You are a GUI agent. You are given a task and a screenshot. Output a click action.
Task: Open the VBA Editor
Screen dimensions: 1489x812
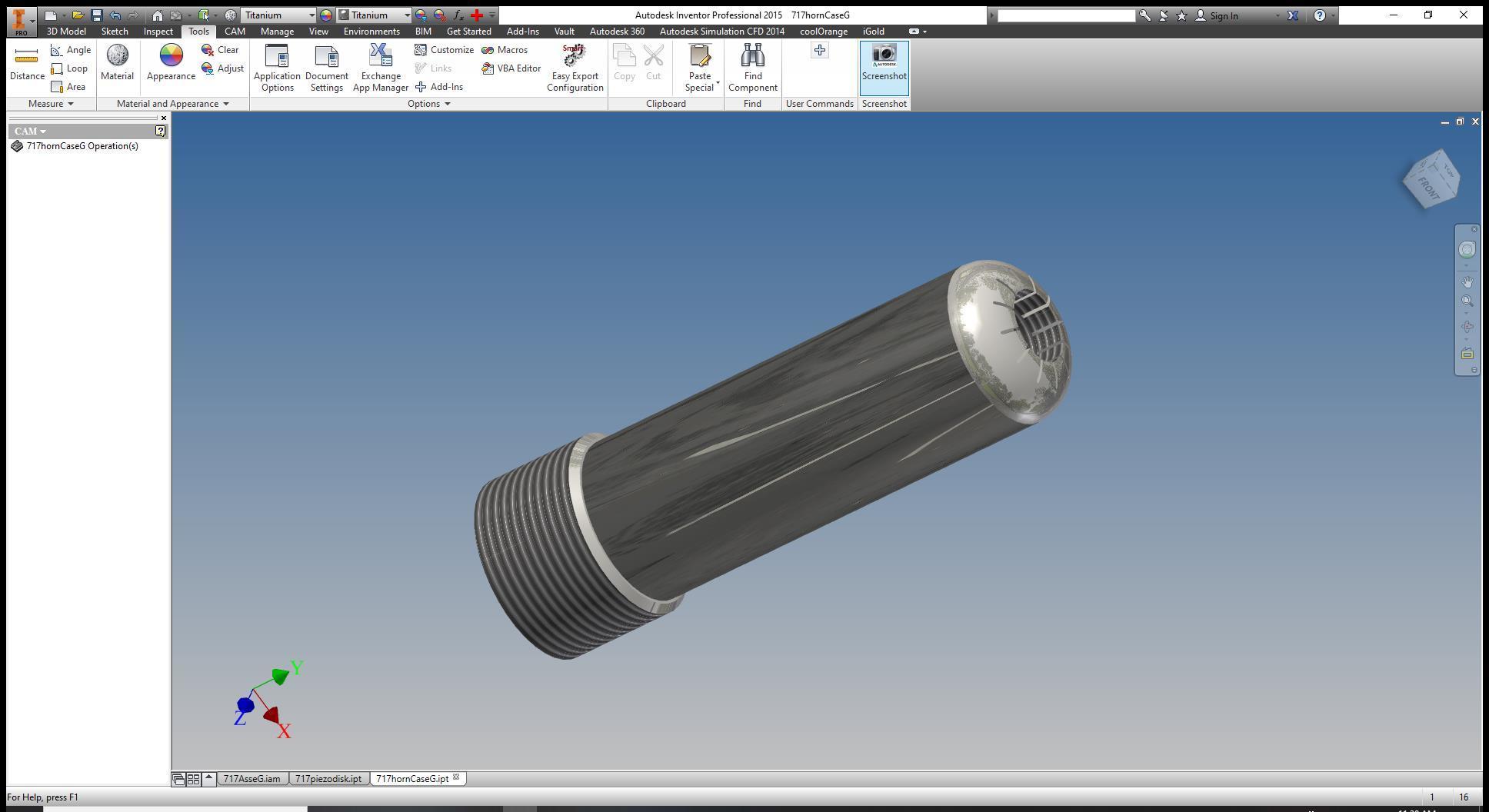pyautogui.click(x=511, y=68)
